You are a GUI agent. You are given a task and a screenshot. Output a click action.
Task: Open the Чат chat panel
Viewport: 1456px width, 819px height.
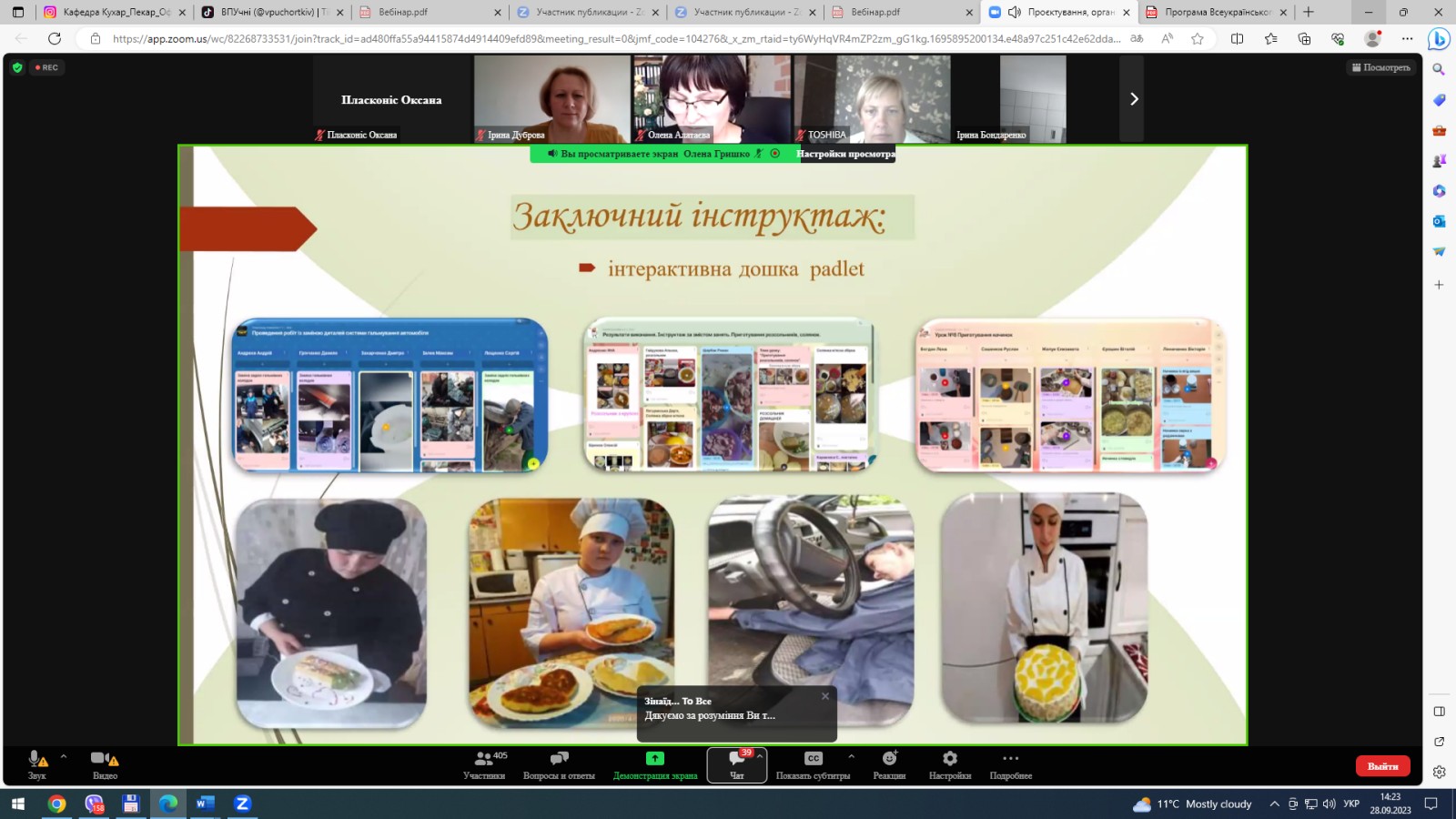[737, 764]
